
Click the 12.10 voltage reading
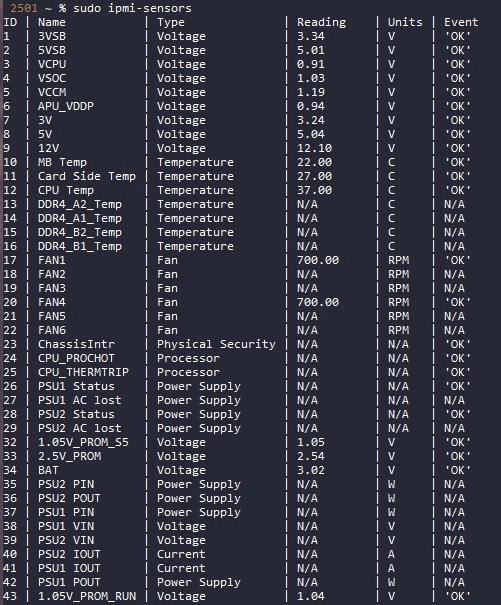pos(314,148)
